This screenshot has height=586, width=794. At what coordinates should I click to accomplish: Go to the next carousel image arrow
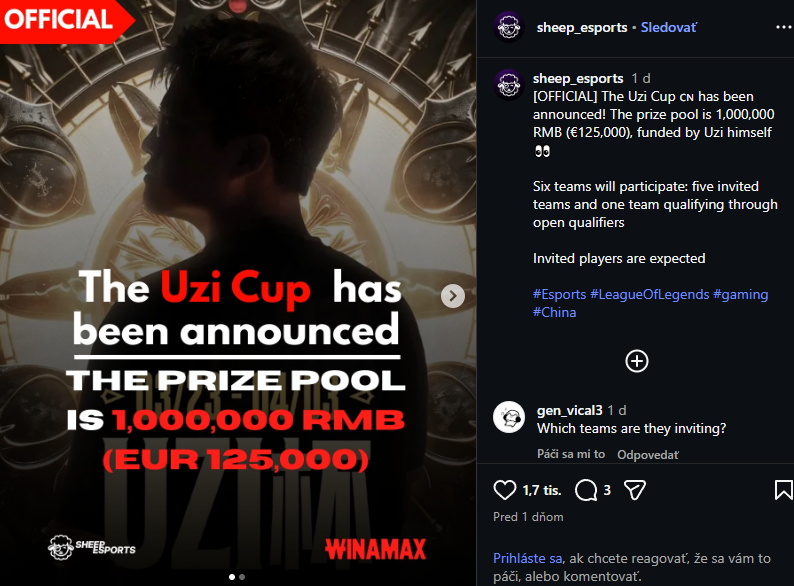(453, 296)
